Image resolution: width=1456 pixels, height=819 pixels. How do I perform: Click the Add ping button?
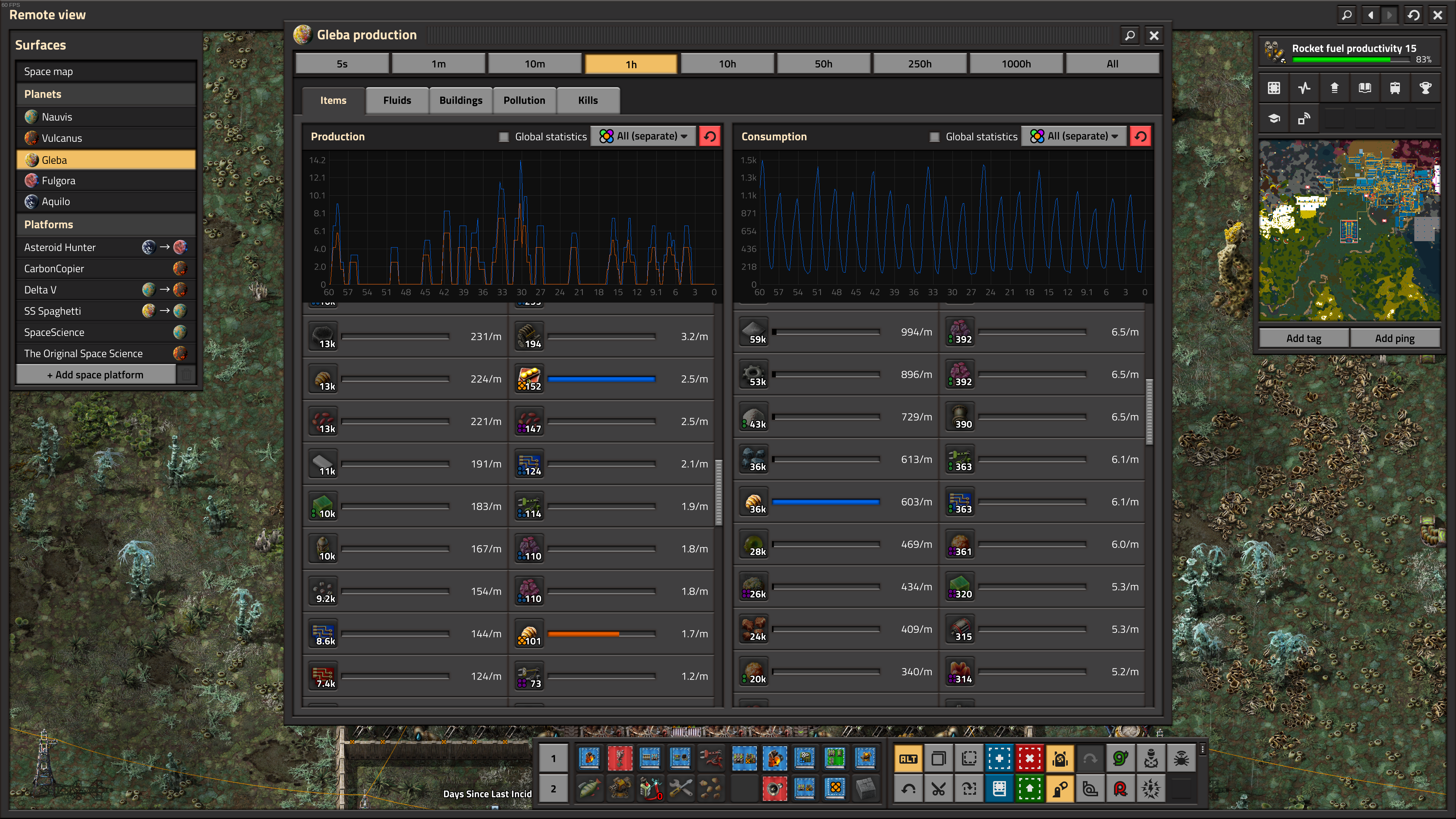(1395, 338)
